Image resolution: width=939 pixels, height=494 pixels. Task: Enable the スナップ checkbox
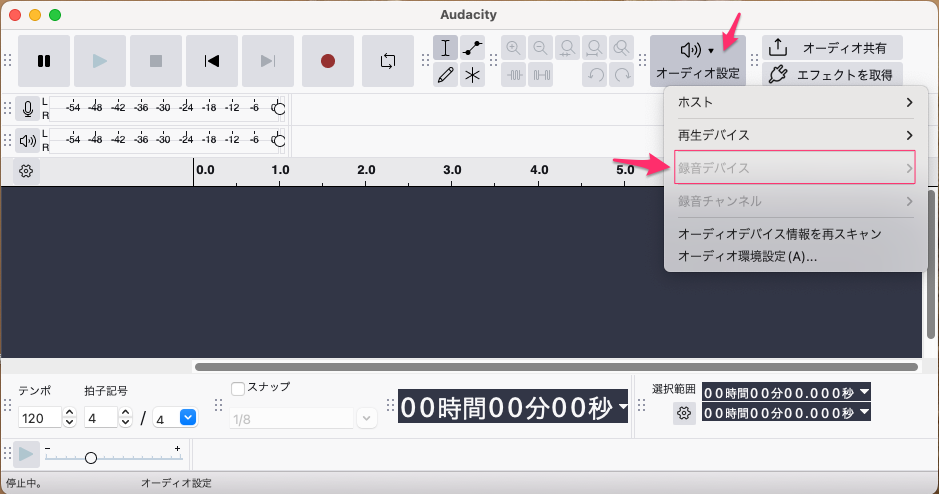coord(238,388)
